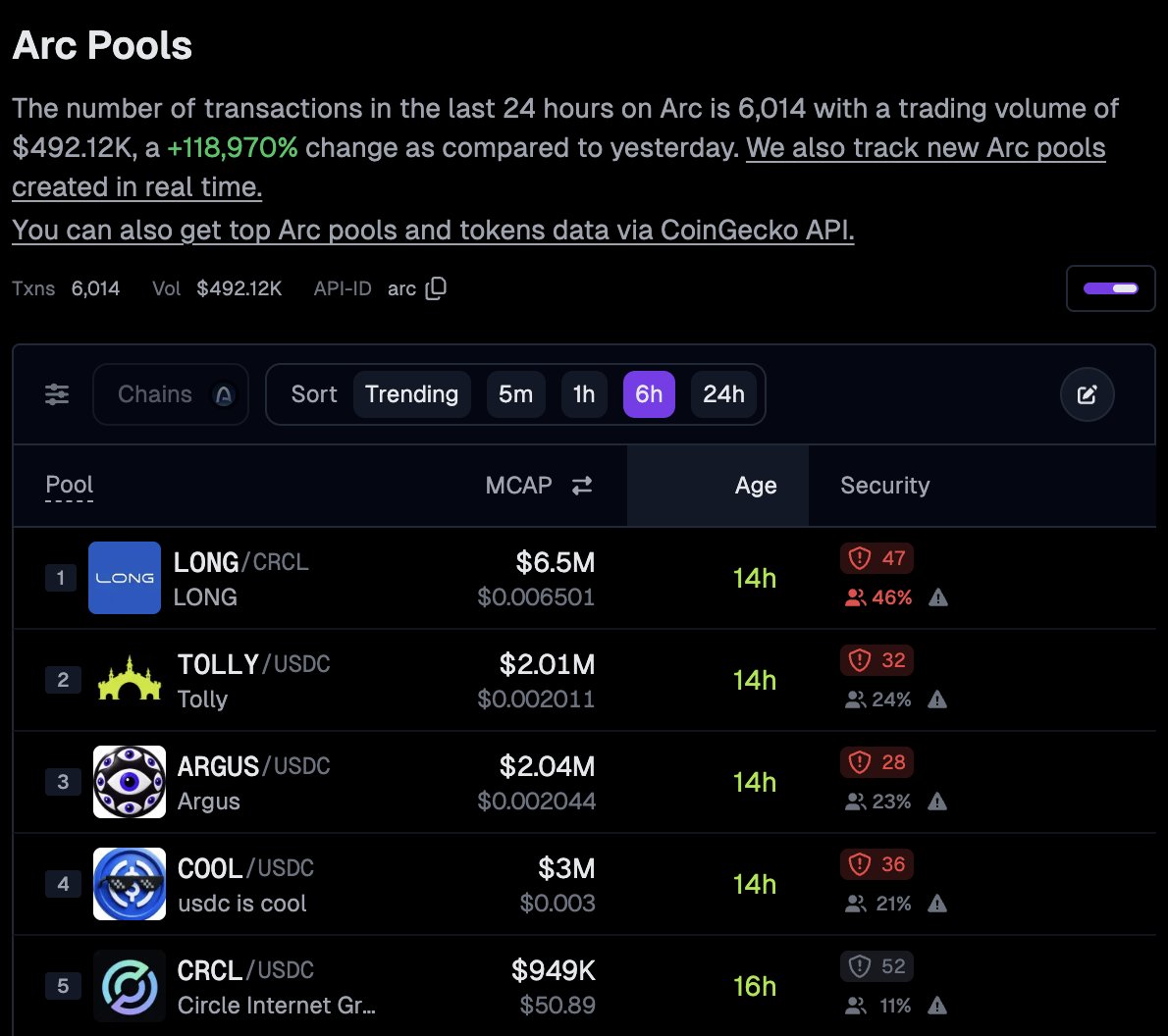Click the usdc is cool token logo

click(130, 883)
